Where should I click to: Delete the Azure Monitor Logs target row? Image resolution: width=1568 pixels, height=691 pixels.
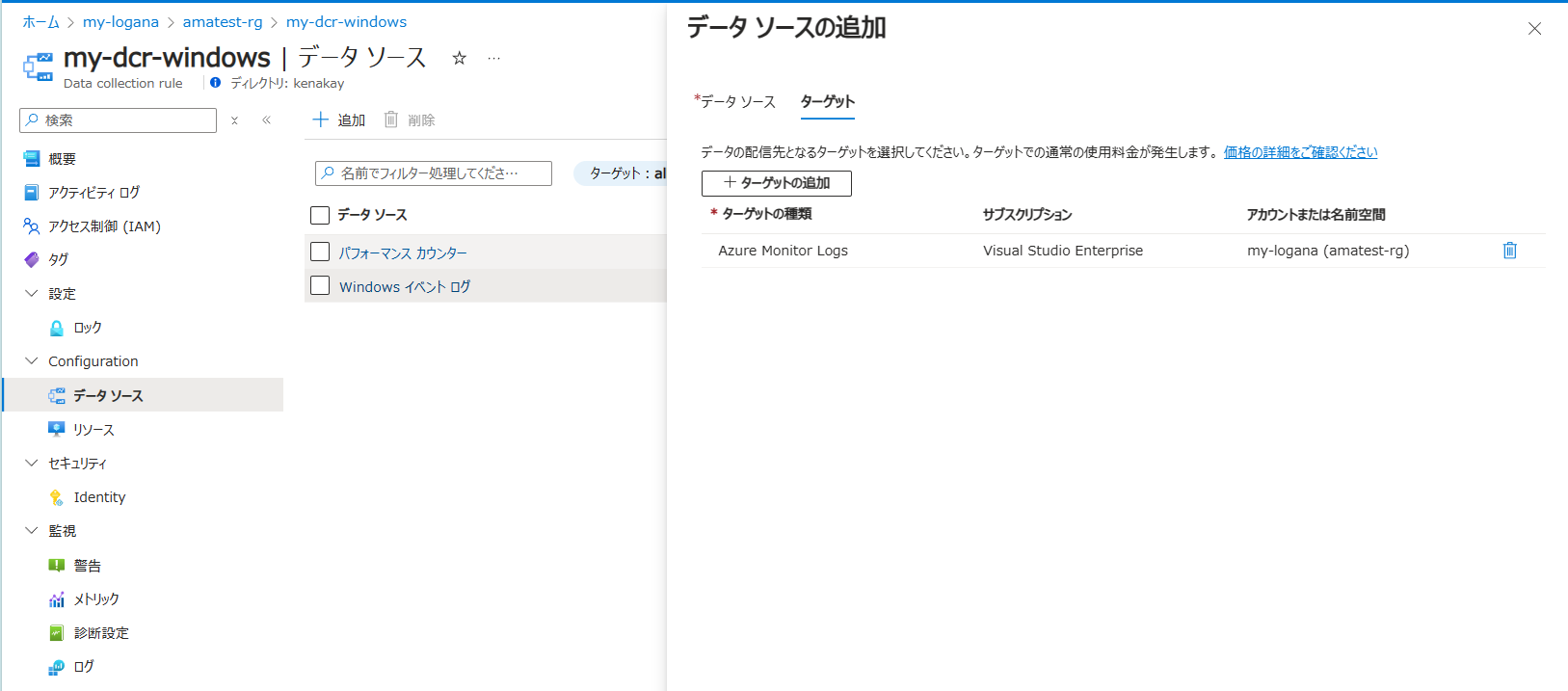click(x=1509, y=251)
